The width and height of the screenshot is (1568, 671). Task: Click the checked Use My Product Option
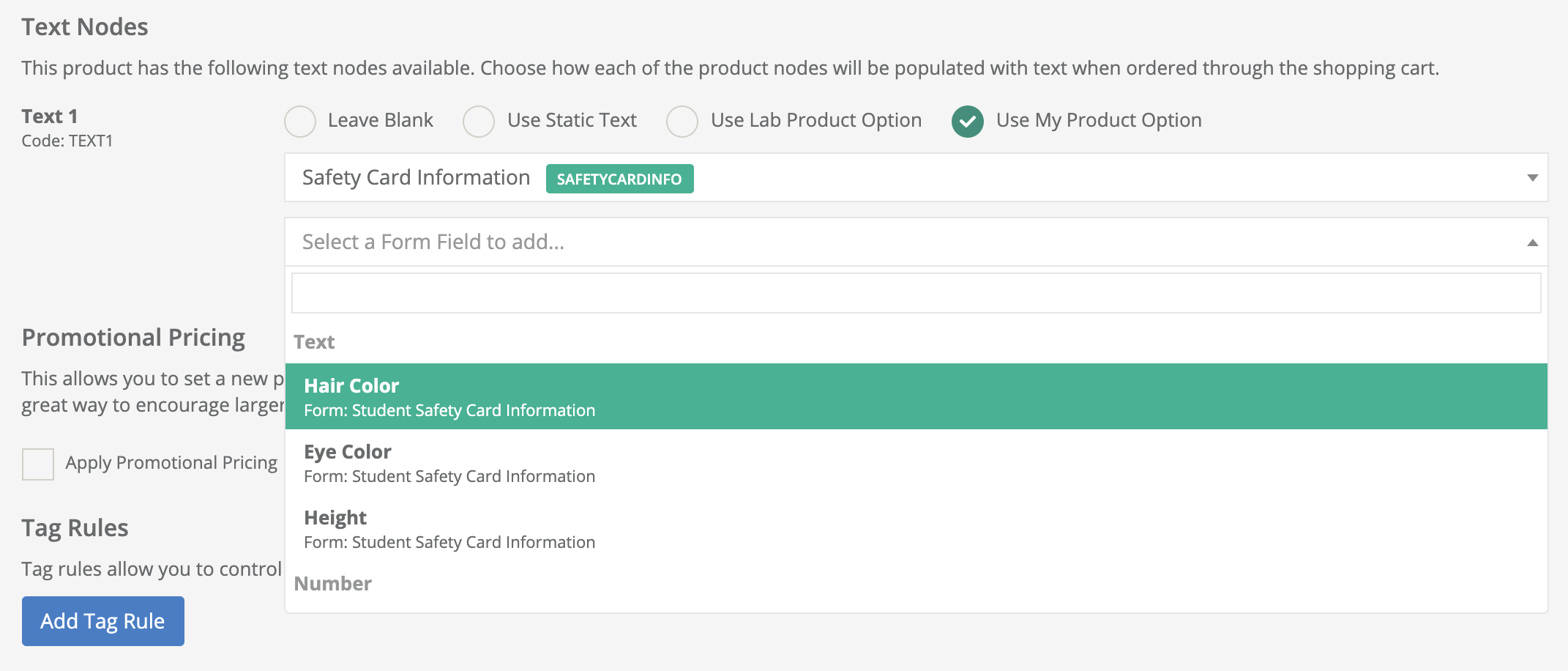coord(968,122)
